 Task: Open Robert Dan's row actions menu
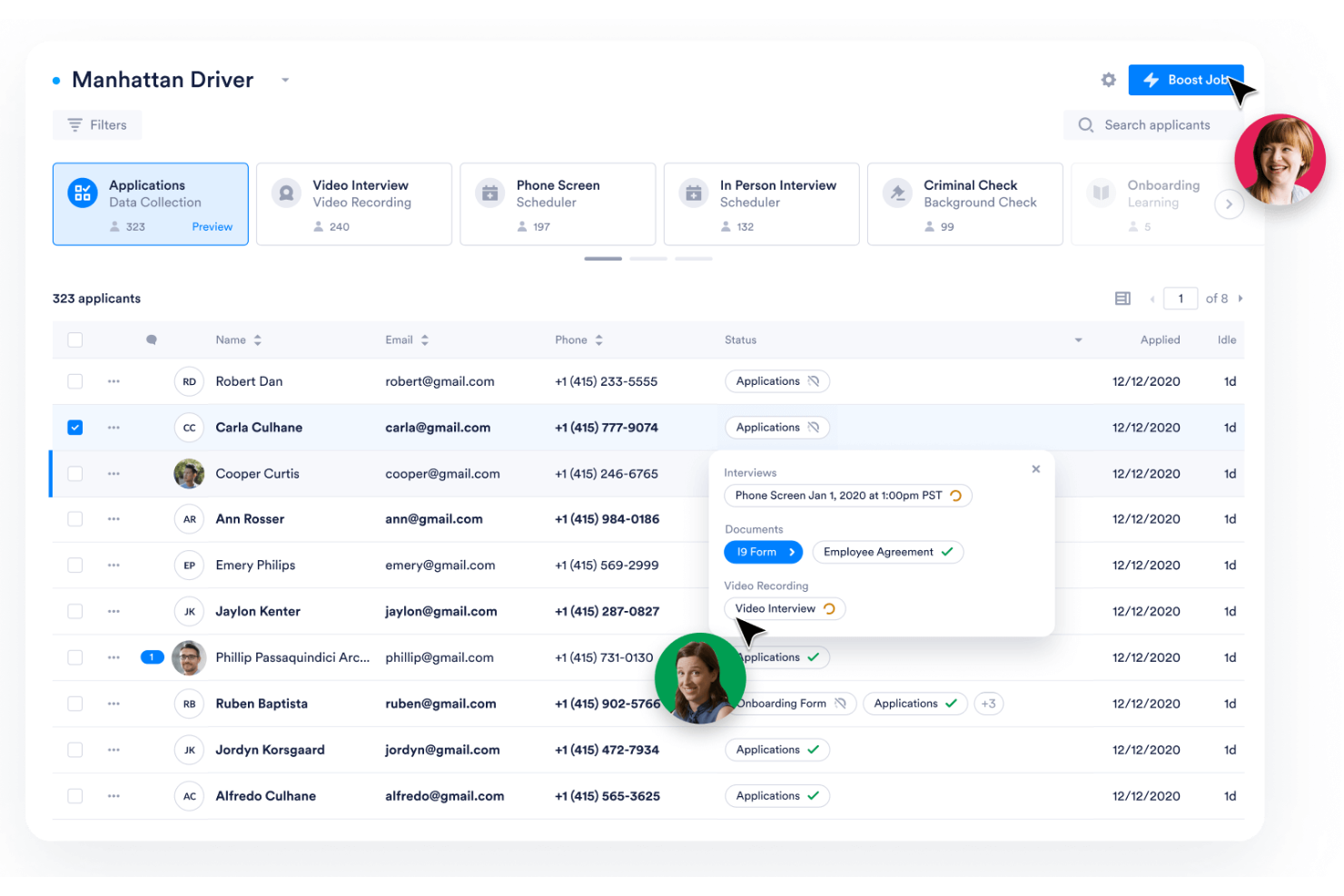pos(114,381)
